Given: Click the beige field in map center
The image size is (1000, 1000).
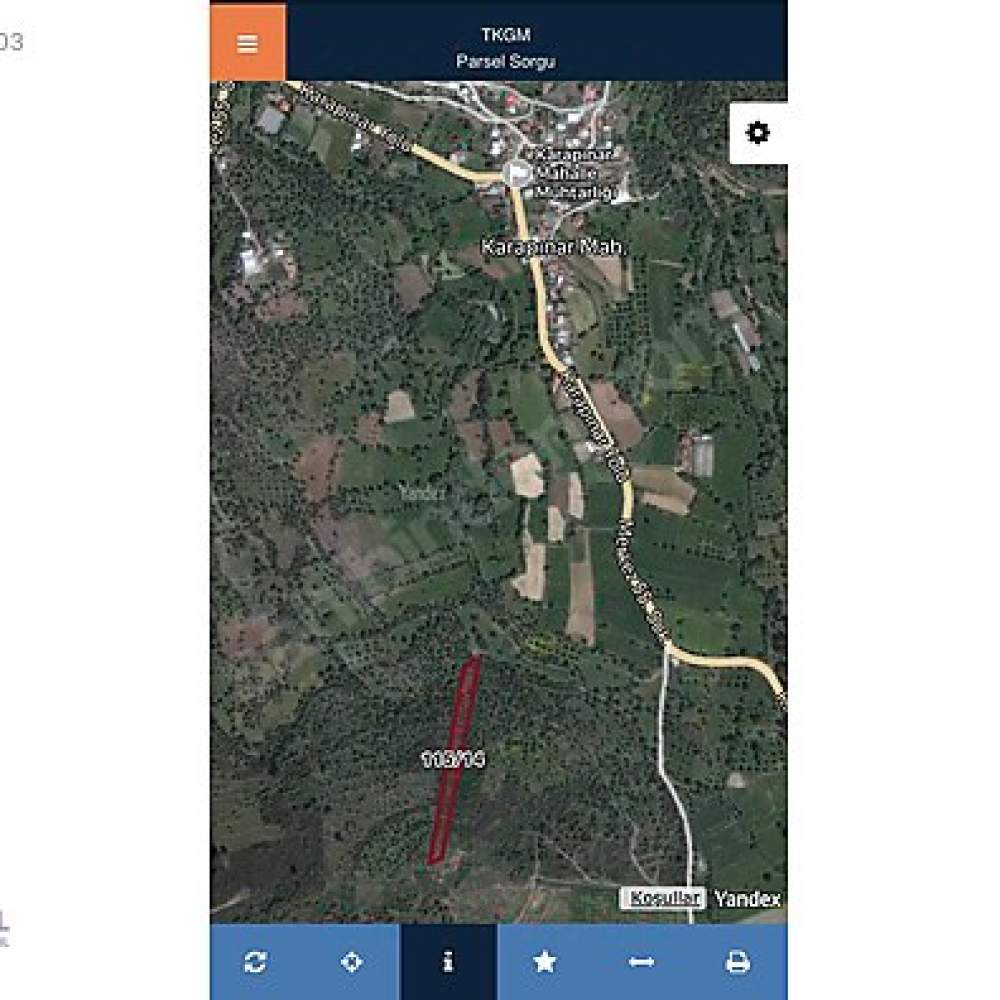Looking at the screenshot, I should click(x=527, y=475).
